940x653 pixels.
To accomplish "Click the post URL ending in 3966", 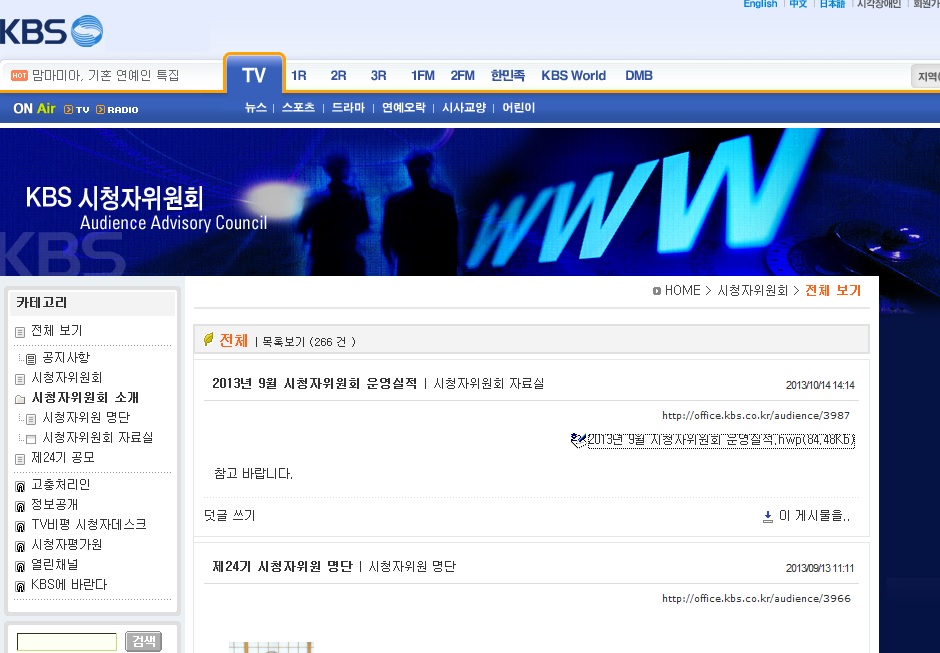I will pos(756,598).
